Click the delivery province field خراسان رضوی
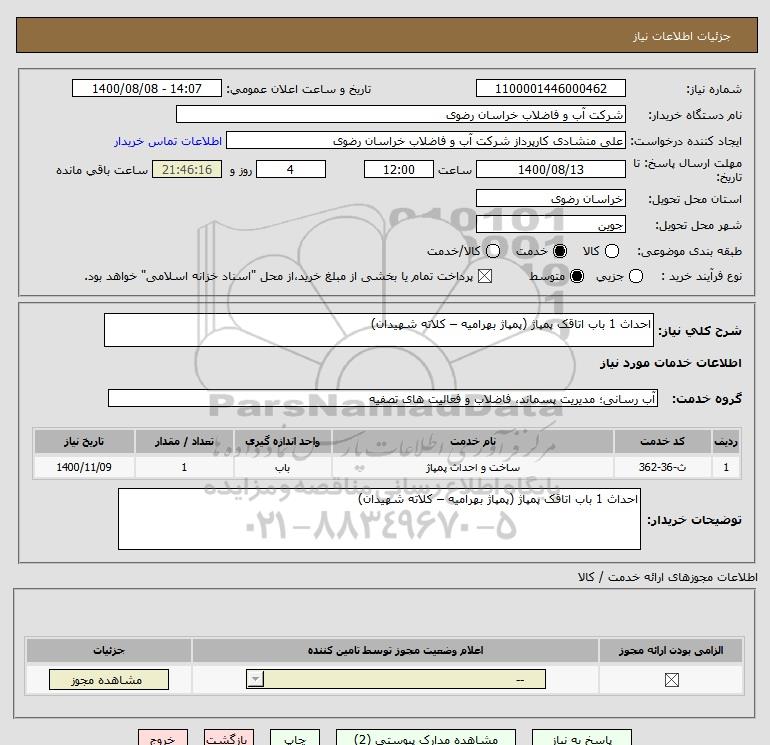 550,198
